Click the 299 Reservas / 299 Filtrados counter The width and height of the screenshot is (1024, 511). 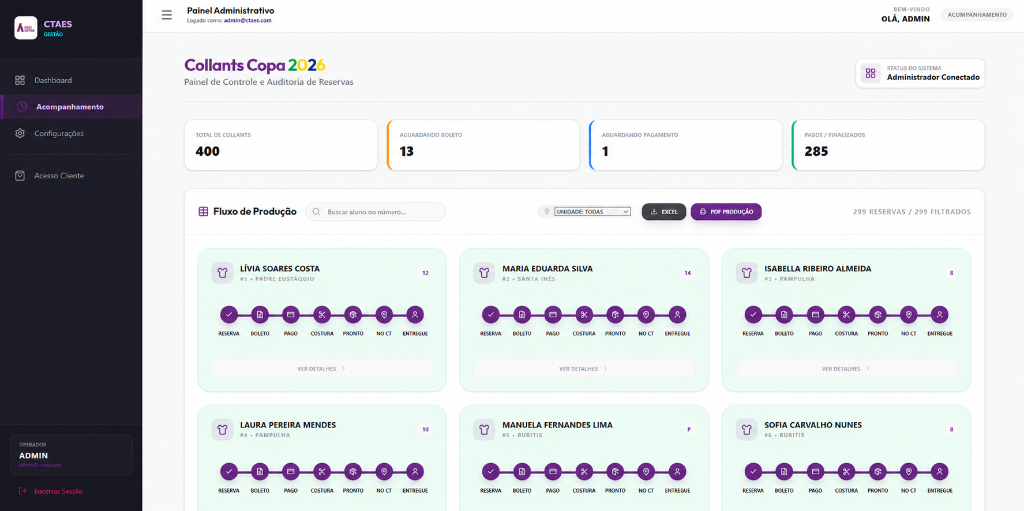pyautogui.click(x=912, y=212)
